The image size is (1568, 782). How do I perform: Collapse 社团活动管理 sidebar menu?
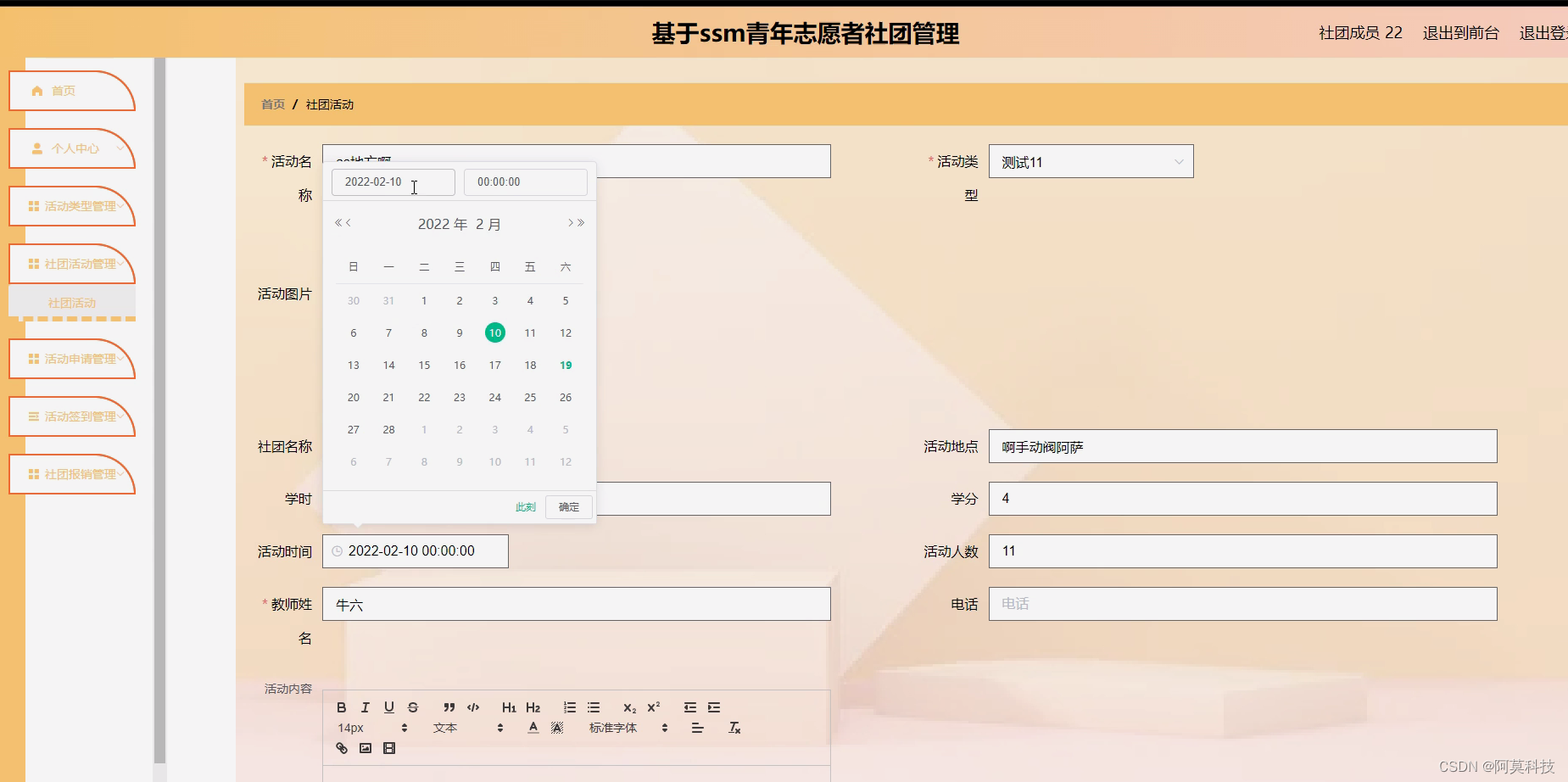71,264
